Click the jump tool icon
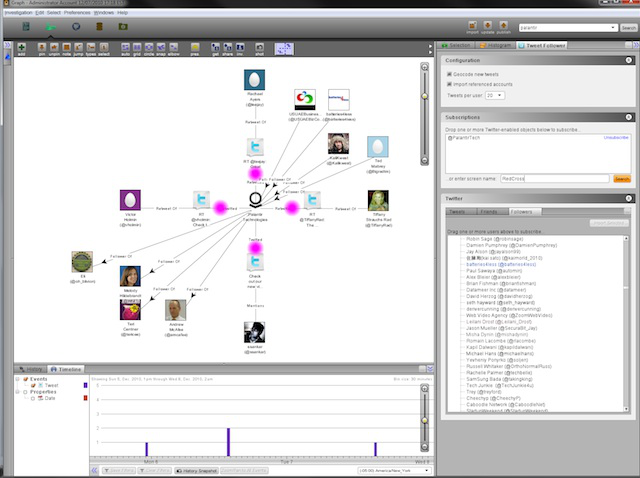The width and height of the screenshot is (640, 478). pyautogui.click(x=78, y=48)
